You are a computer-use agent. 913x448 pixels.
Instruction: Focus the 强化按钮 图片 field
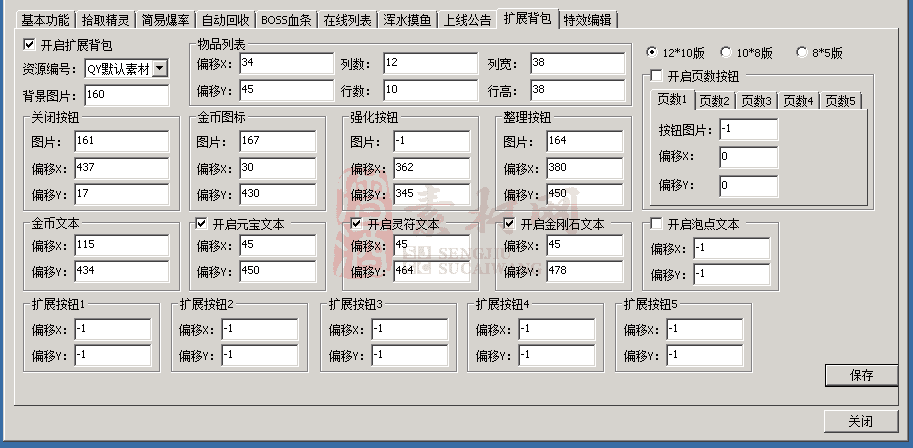point(431,142)
